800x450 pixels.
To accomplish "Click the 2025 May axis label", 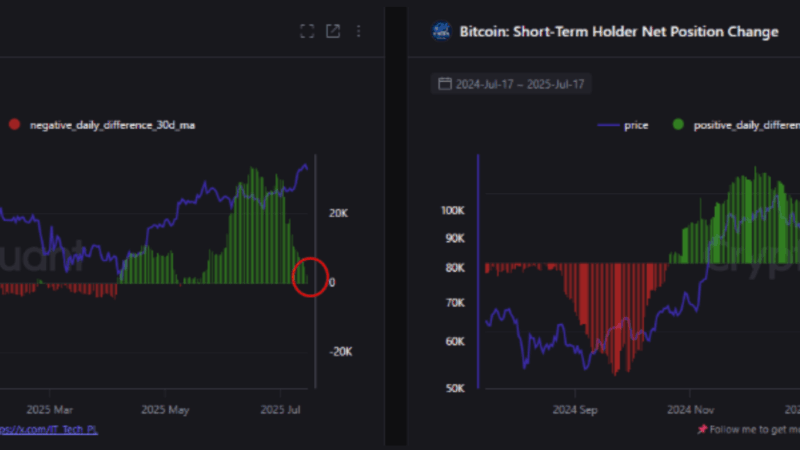I will (165, 410).
